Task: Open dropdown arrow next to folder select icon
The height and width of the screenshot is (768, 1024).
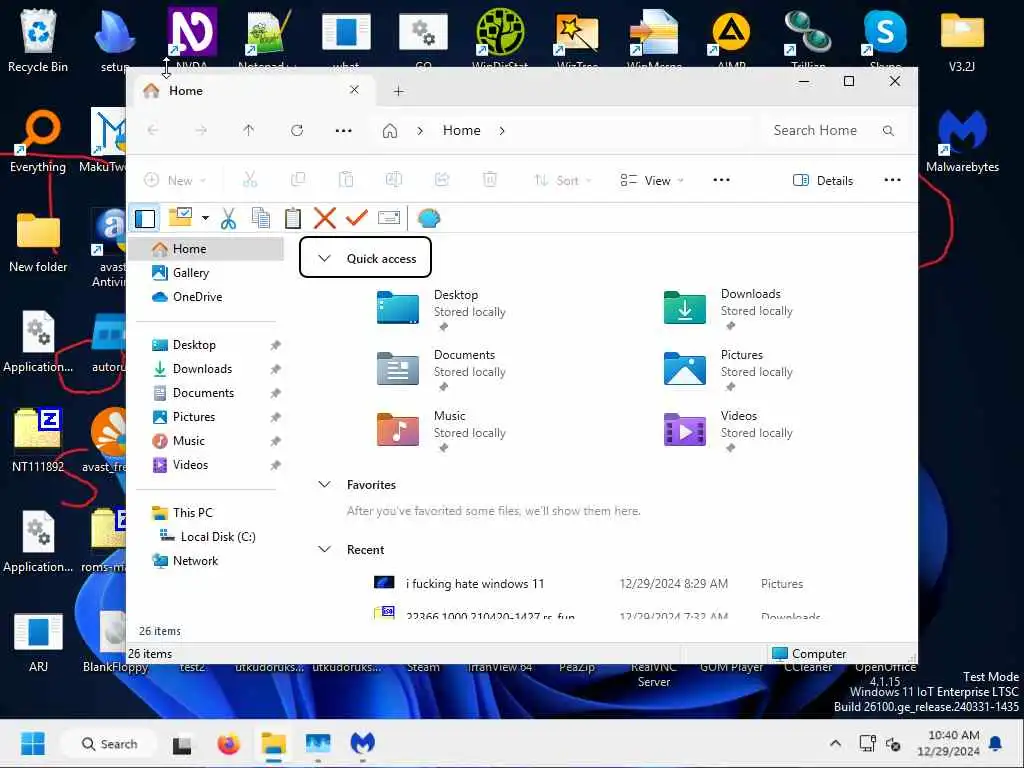Action: pos(205,218)
